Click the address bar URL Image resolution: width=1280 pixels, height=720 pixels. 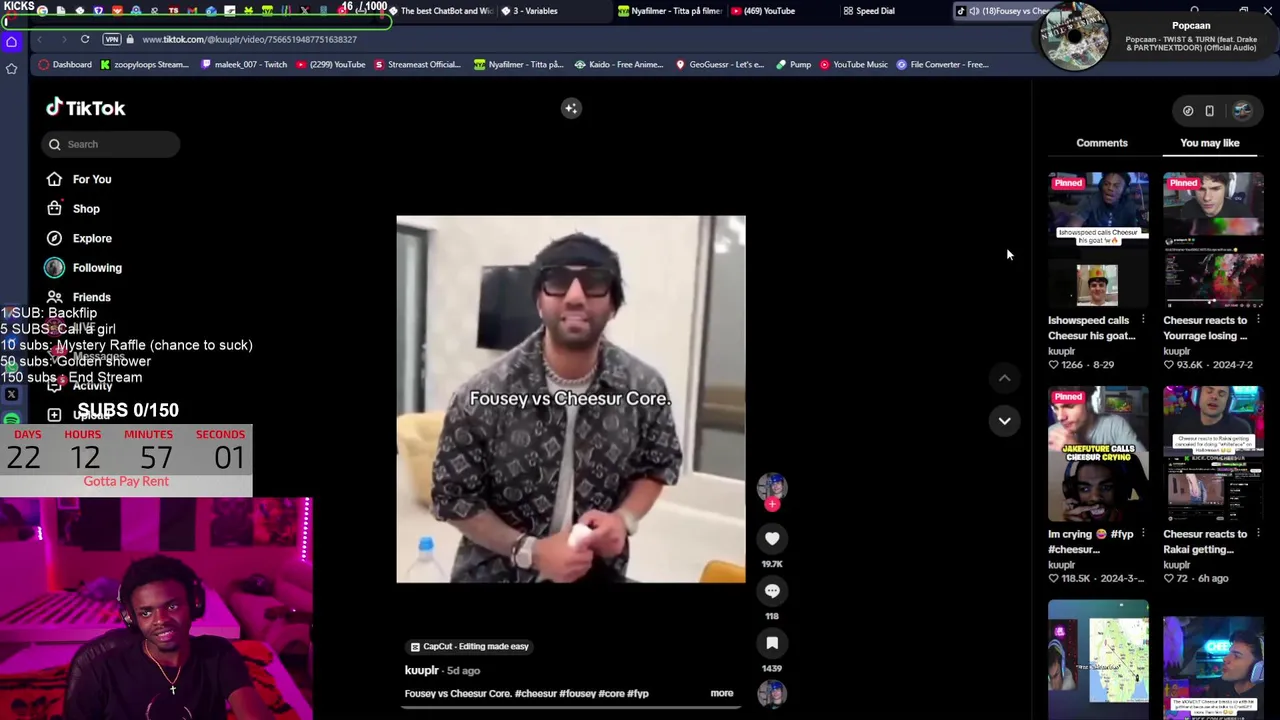[x=250, y=39]
